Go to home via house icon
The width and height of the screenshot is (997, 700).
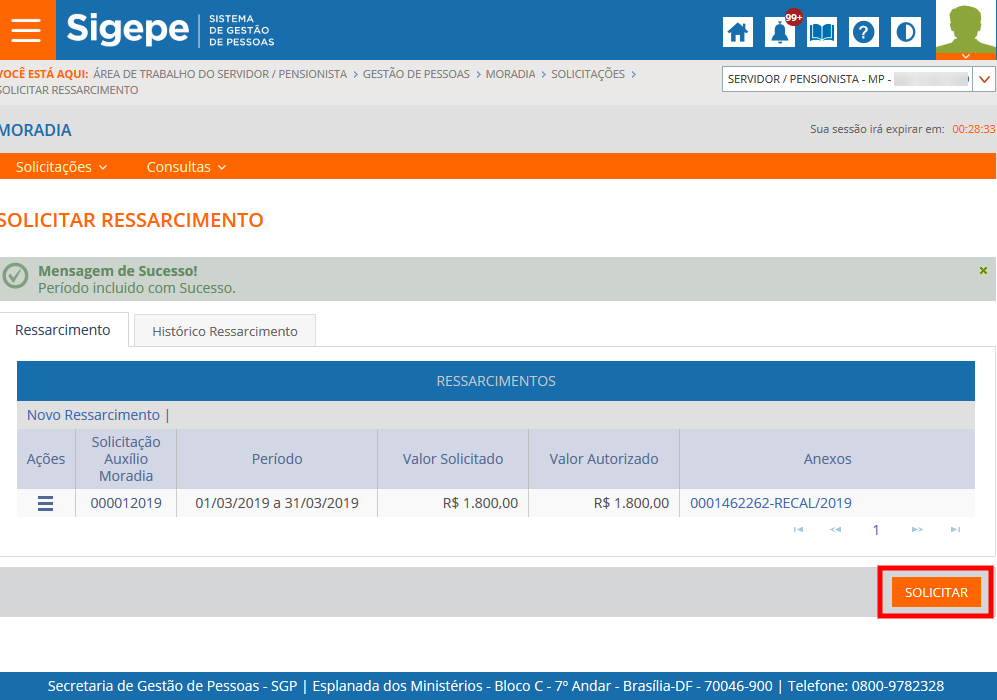point(738,32)
